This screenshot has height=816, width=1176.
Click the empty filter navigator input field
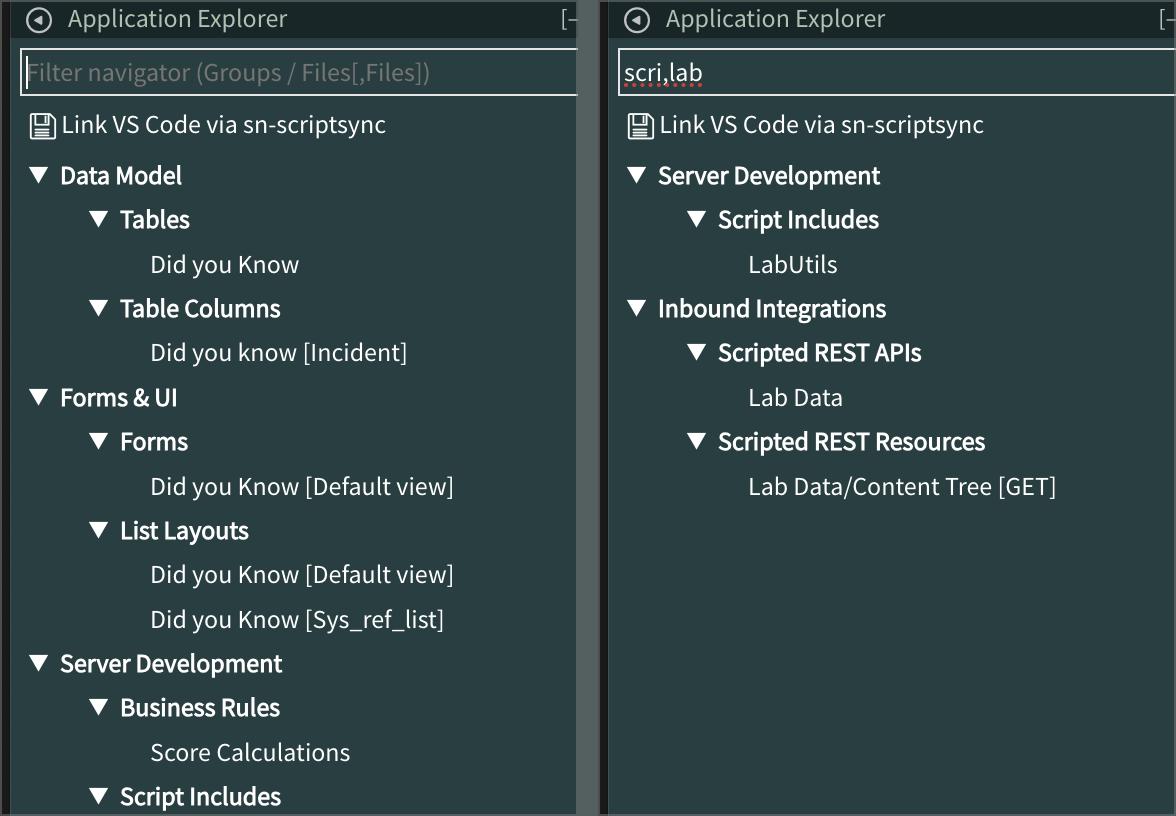290,71
